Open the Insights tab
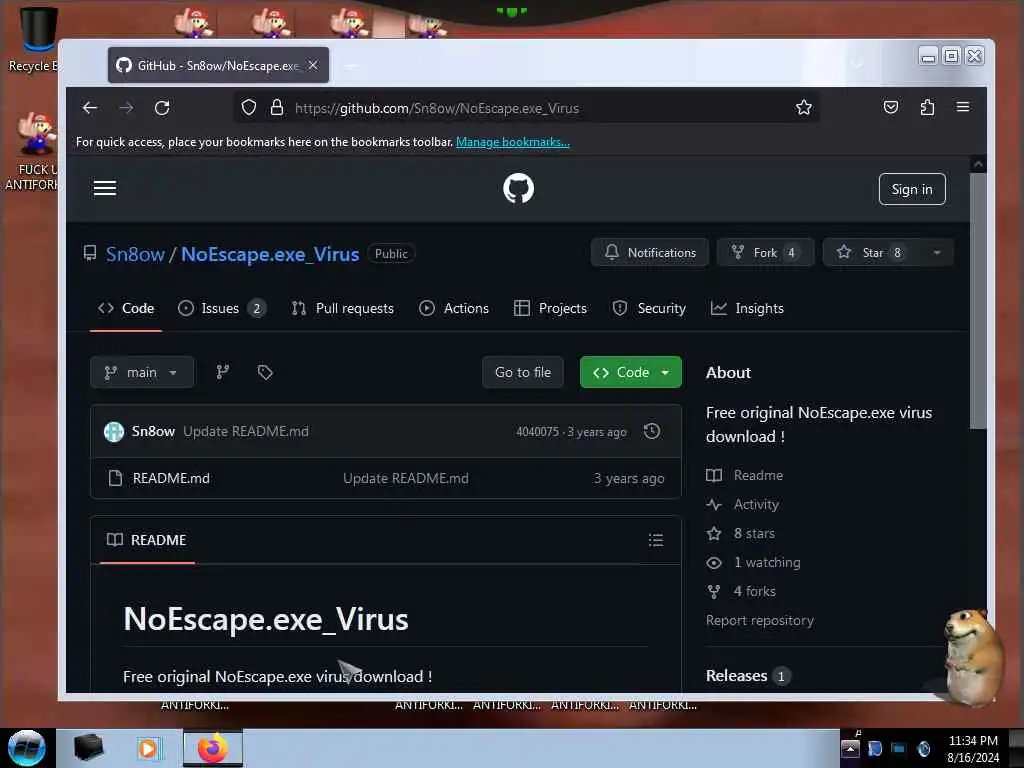 (x=747, y=308)
